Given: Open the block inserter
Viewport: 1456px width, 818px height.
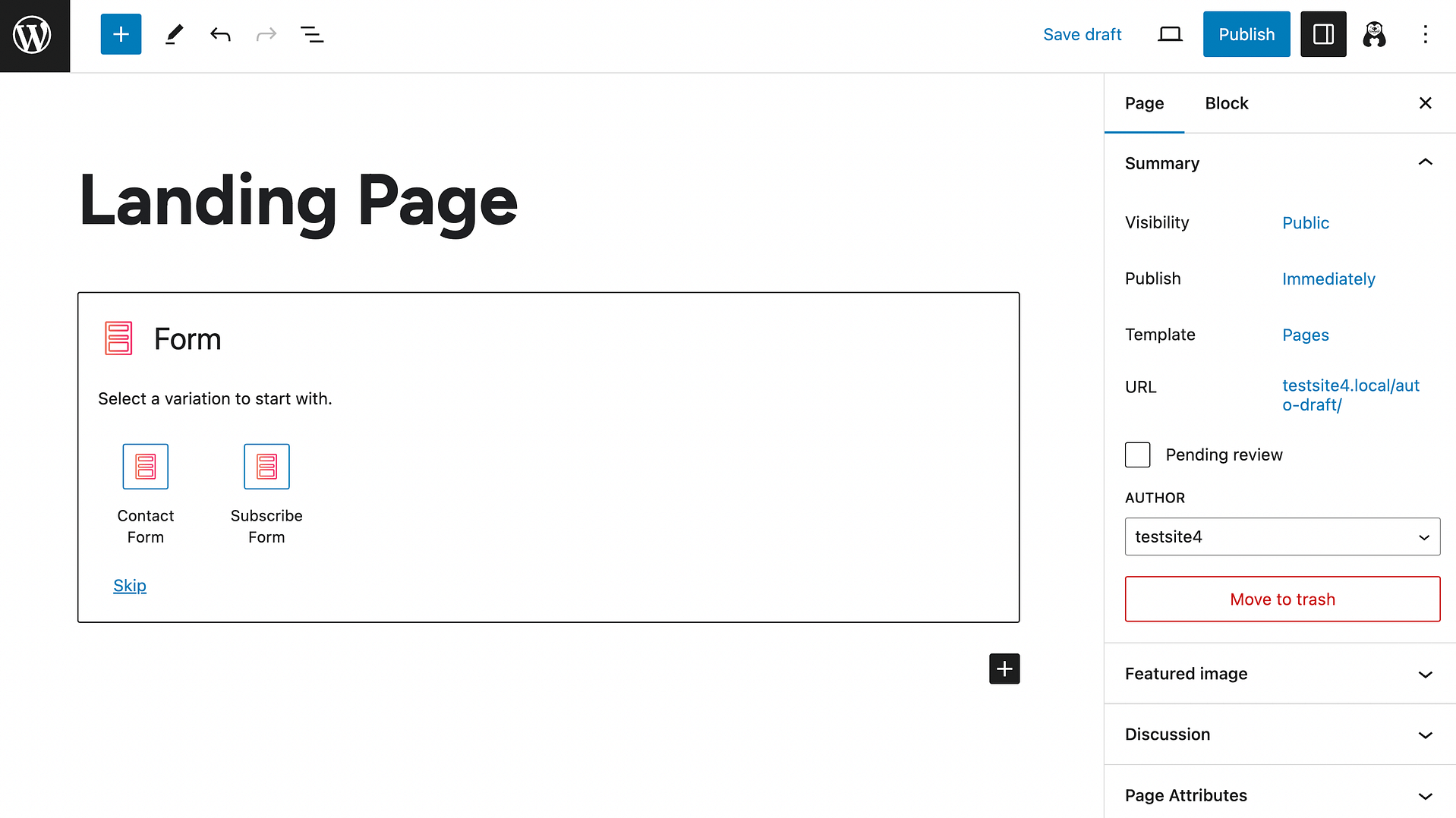Looking at the screenshot, I should pos(121,34).
